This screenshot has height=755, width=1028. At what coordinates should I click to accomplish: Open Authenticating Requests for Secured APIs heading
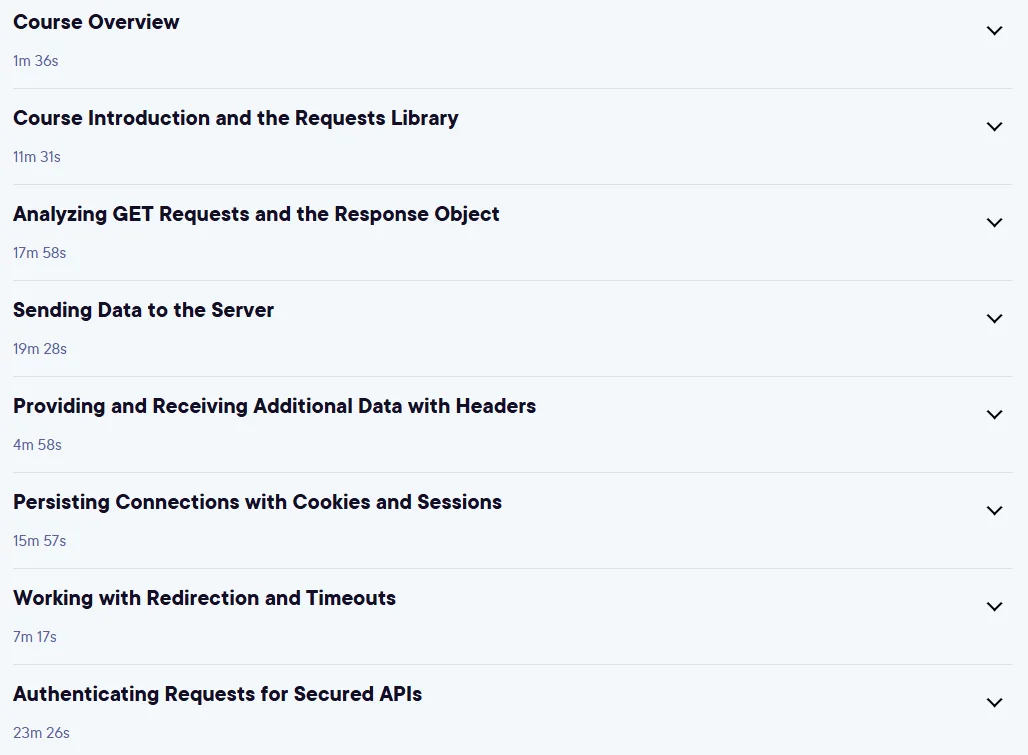click(217, 694)
